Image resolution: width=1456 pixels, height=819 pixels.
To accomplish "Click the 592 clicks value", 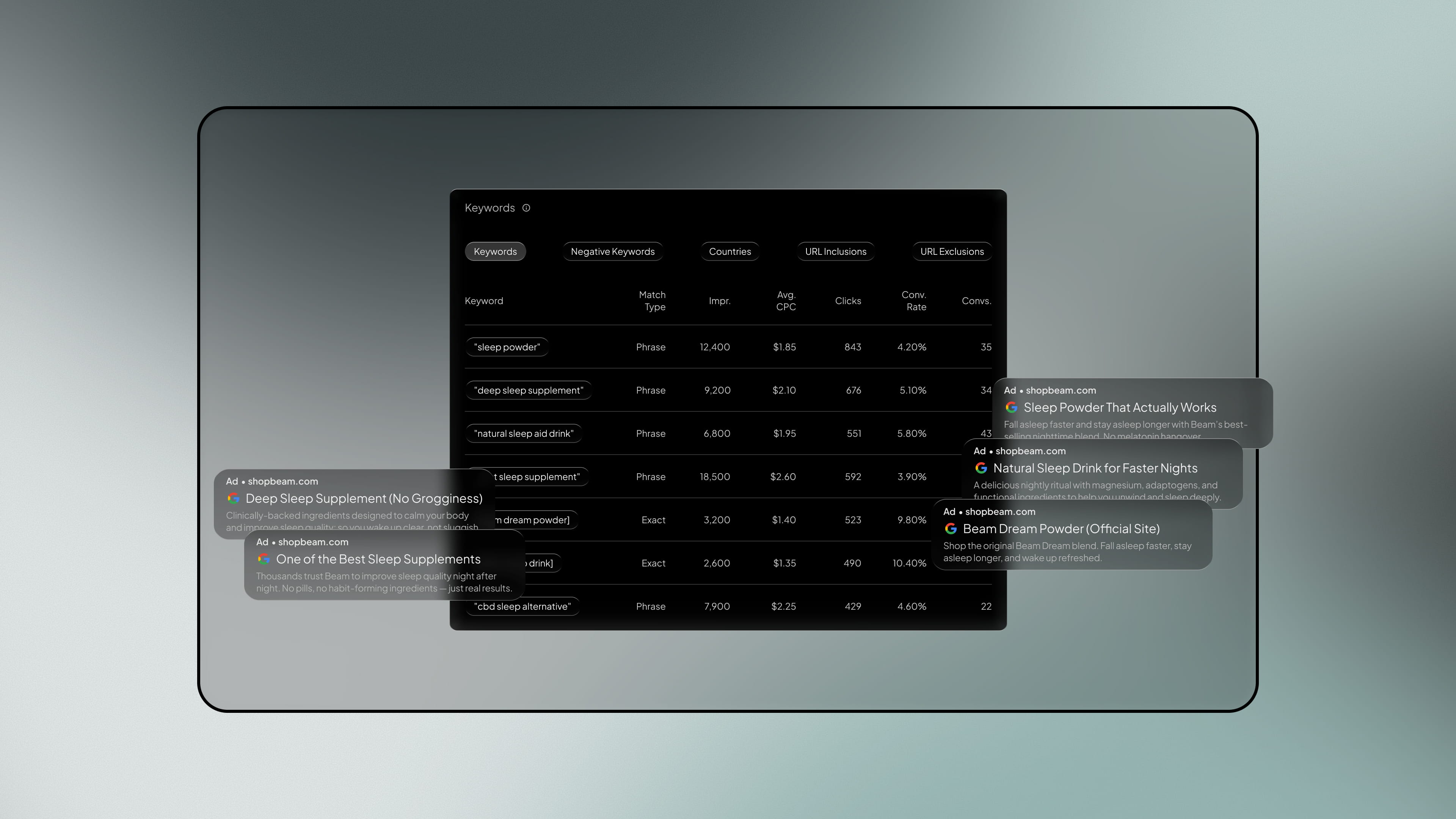I will pos(853,477).
